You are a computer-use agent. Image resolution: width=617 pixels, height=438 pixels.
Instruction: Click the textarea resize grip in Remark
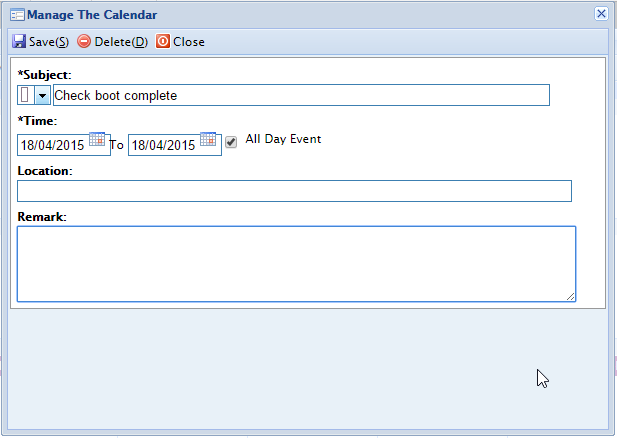[571, 297]
